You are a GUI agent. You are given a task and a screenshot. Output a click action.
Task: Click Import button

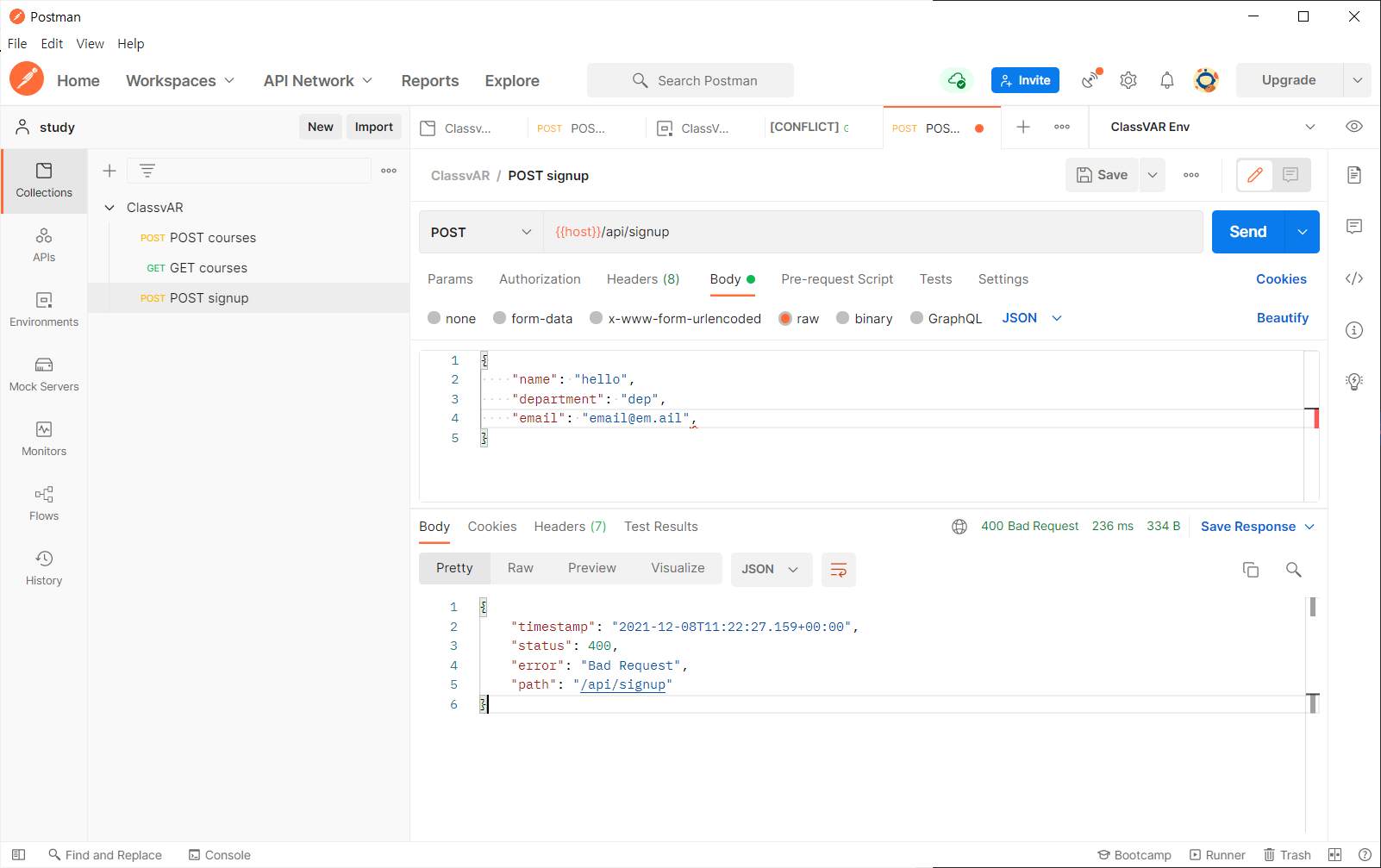374,127
